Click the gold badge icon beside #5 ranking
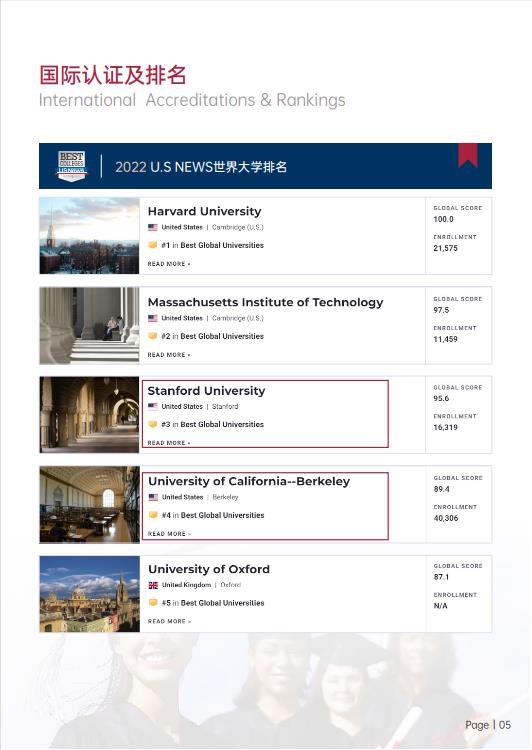This screenshot has width=532, height=750. pyautogui.click(x=153, y=603)
